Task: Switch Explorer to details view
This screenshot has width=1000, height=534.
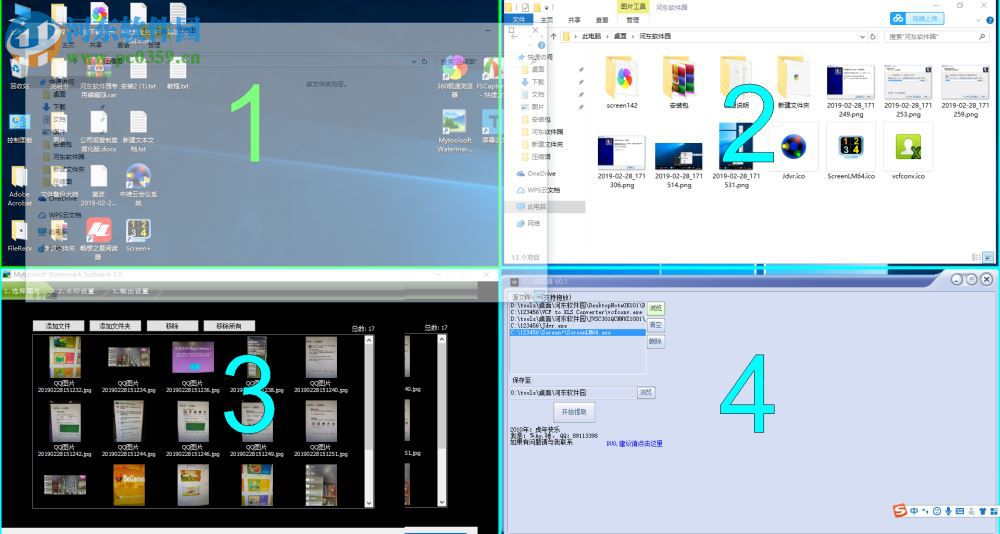Action: (976, 257)
